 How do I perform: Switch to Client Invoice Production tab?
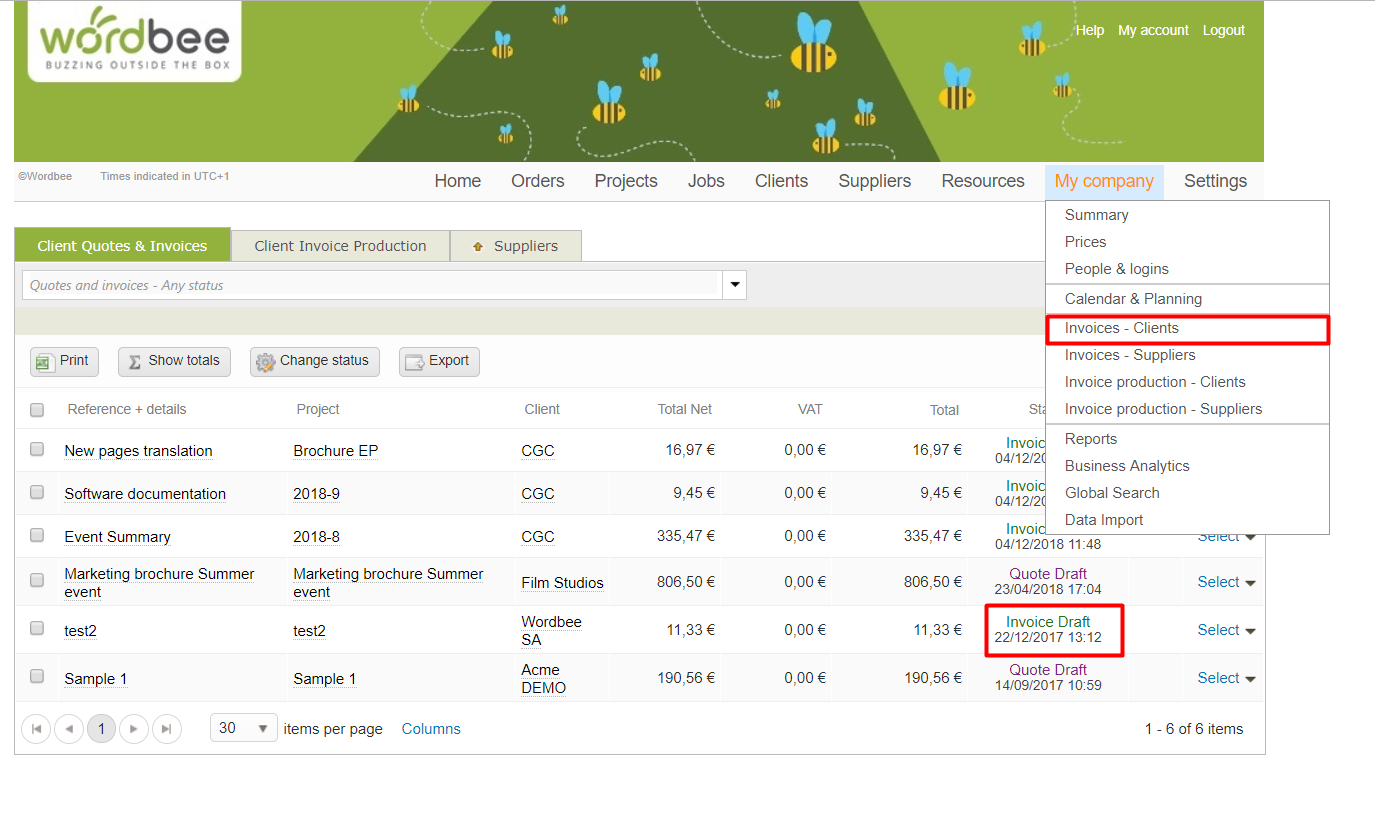(x=340, y=246)
